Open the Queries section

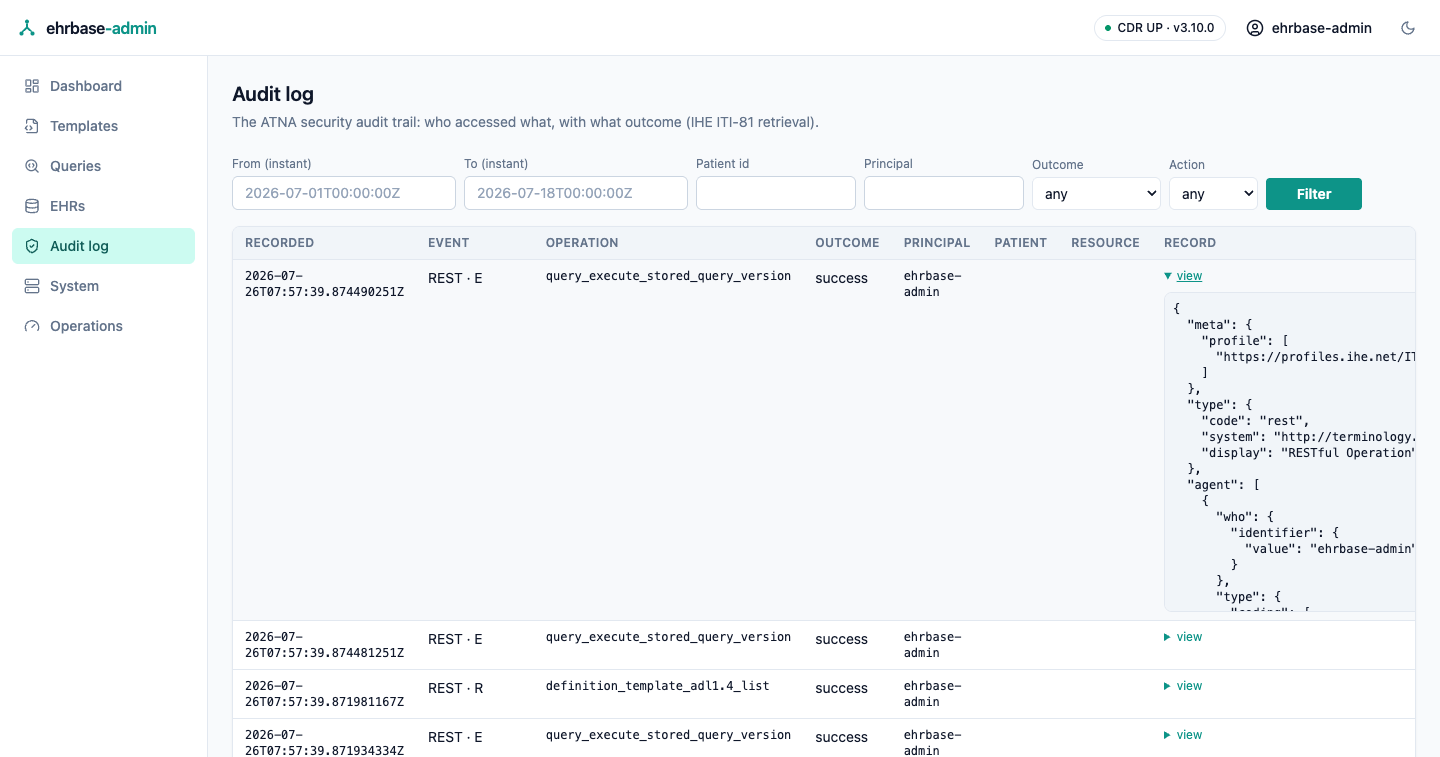tap(104, 166)
